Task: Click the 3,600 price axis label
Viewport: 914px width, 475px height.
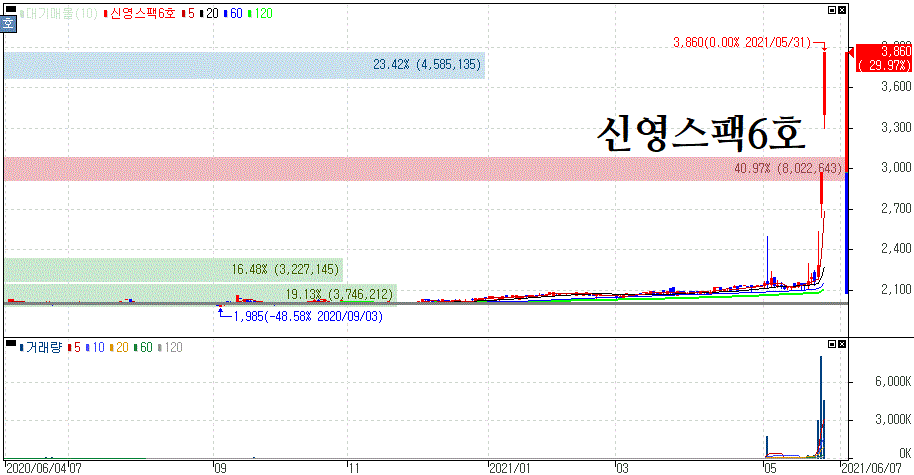Action: [896, 87]
